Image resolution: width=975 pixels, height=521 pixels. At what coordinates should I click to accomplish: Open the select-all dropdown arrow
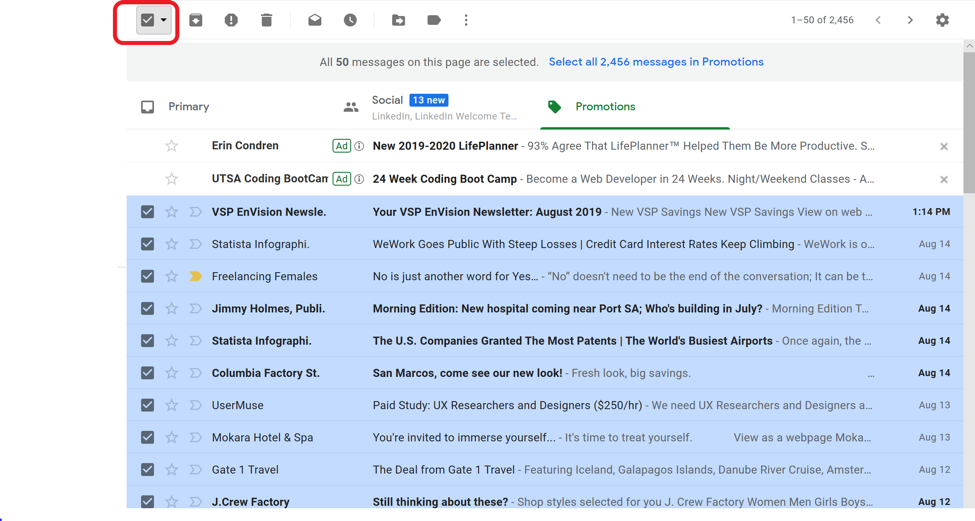point(164,20)
